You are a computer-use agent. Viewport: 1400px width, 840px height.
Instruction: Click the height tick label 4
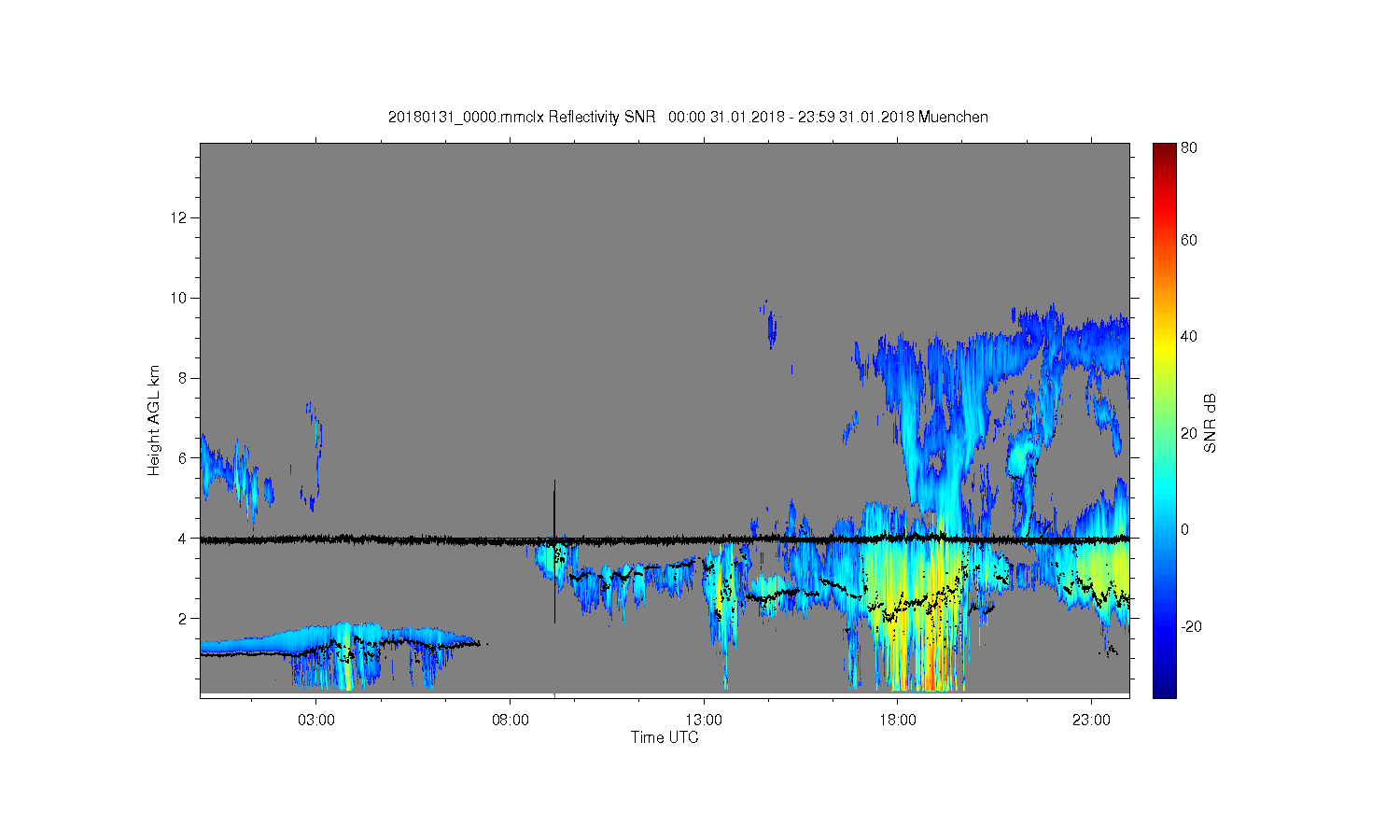pyautogui.click(x=183, y=539)
